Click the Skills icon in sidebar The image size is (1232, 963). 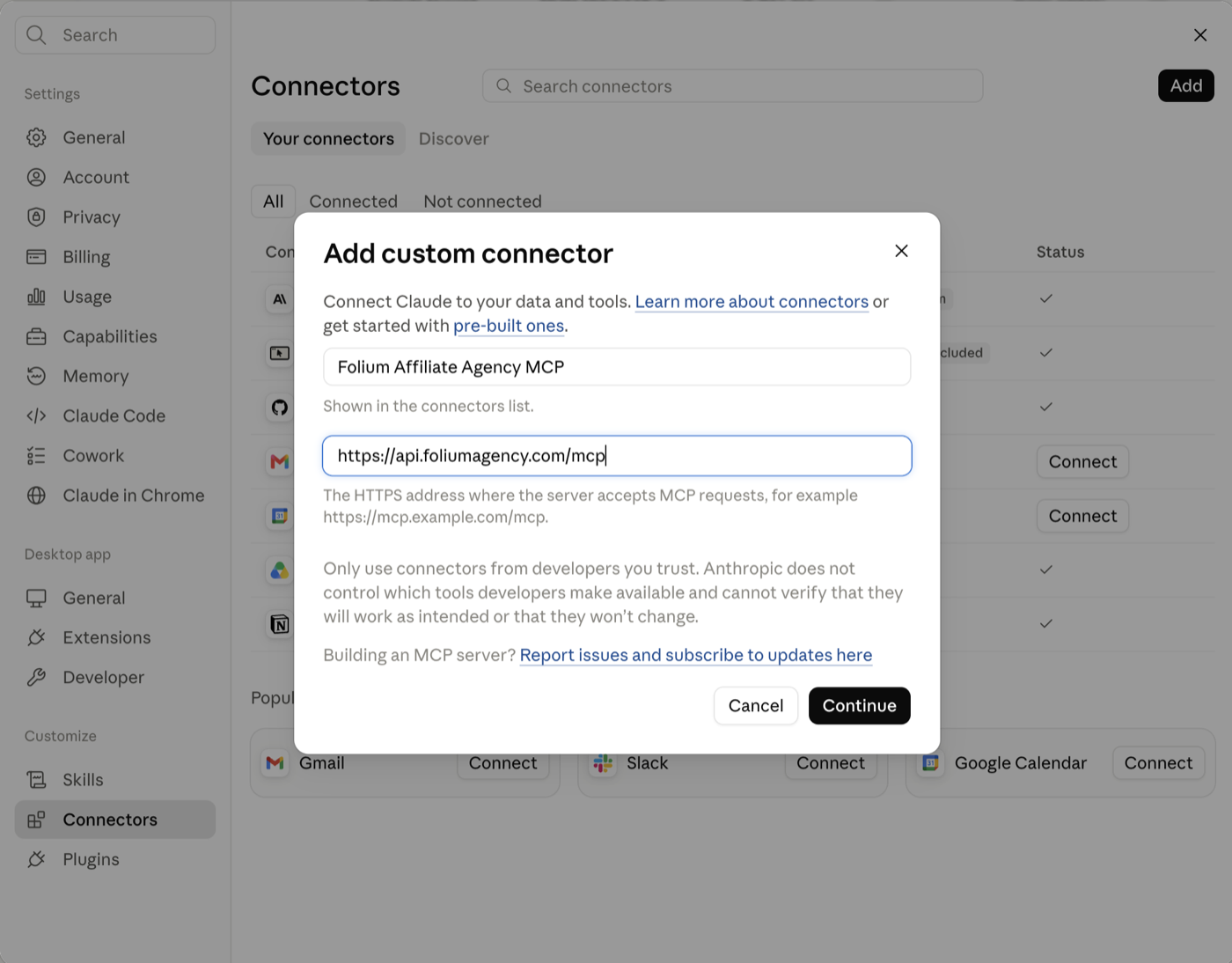[36, 780]
